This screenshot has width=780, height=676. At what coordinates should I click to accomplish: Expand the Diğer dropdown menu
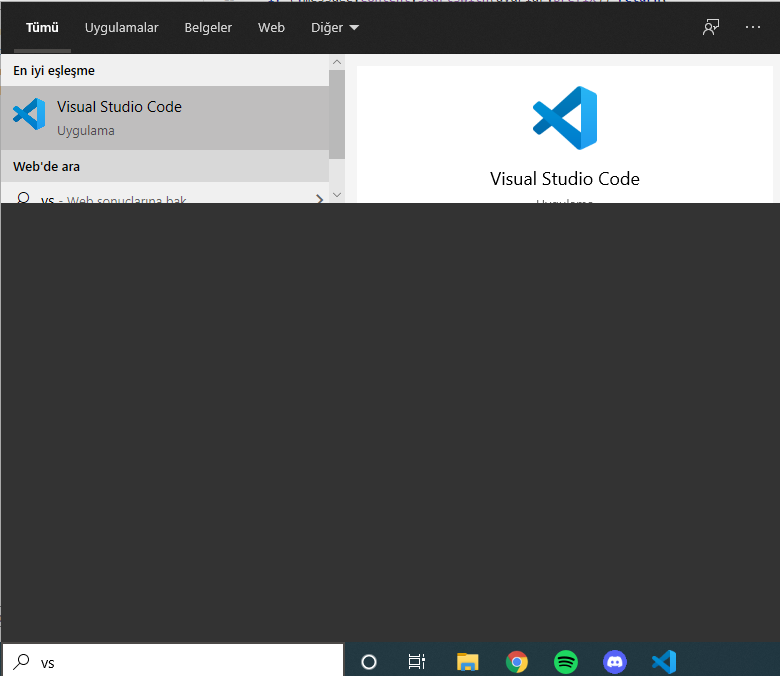335,28
